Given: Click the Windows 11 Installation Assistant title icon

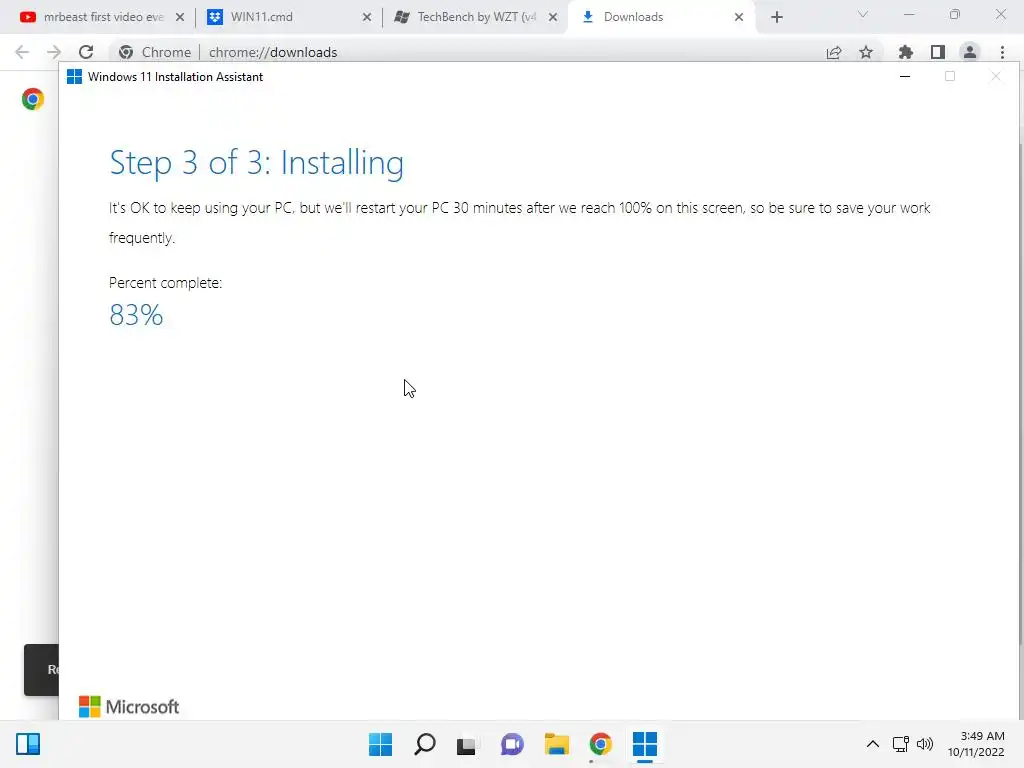Looking at the screenshot, I should tap(74, 77).
